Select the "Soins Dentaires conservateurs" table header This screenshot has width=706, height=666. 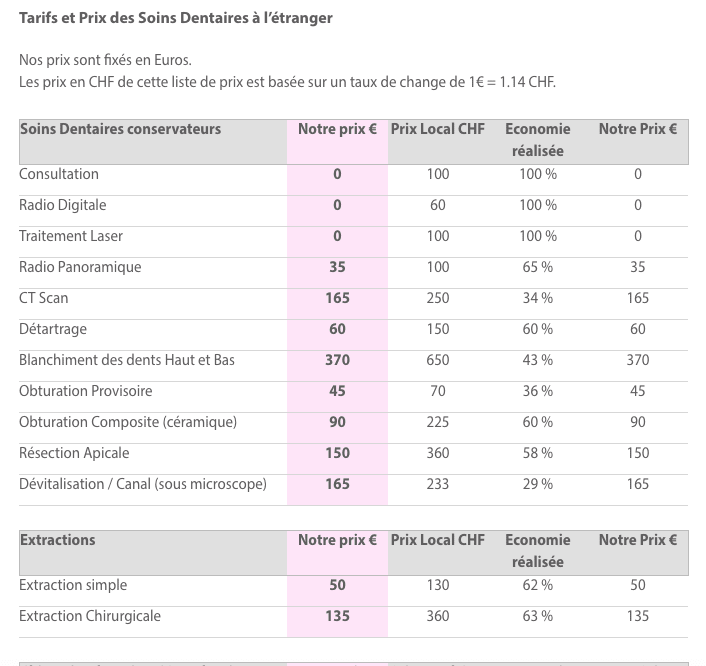pyautogui.click(x=120, y=129)
